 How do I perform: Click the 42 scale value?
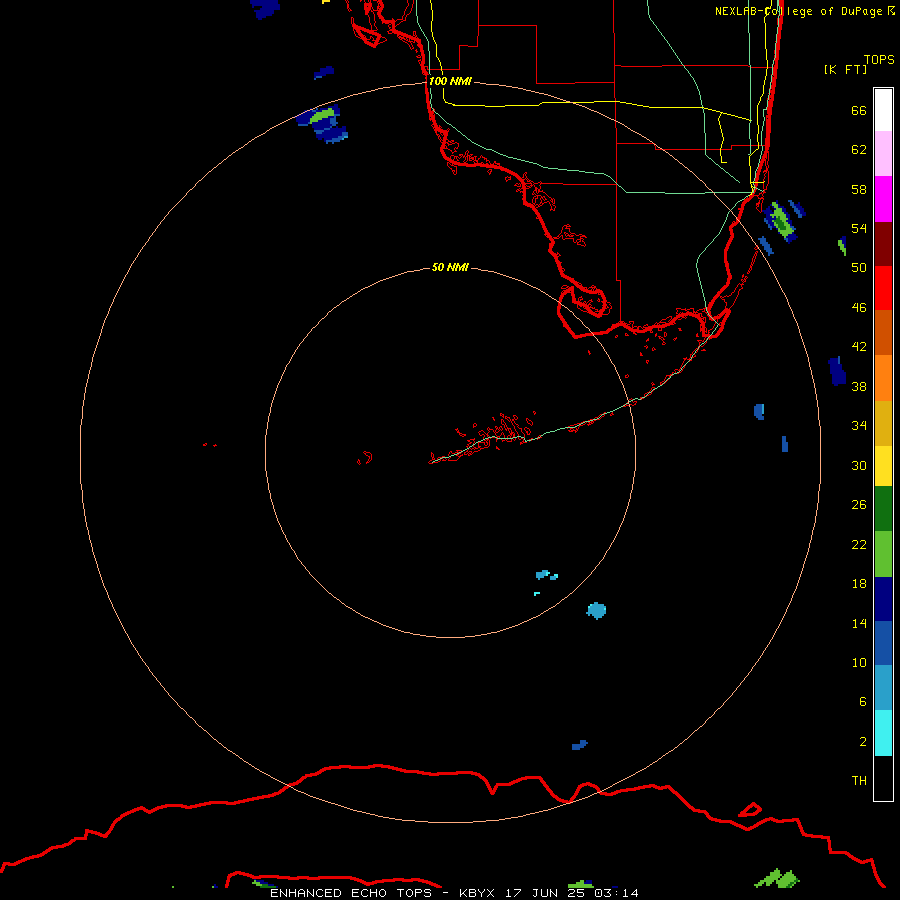tap(859, 347)
